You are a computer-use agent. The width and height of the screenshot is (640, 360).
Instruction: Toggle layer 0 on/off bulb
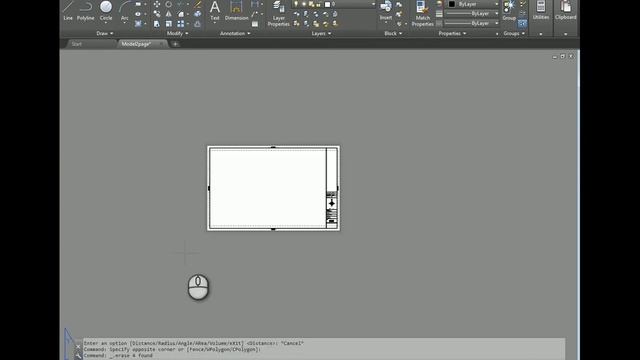tap(296, 4)
